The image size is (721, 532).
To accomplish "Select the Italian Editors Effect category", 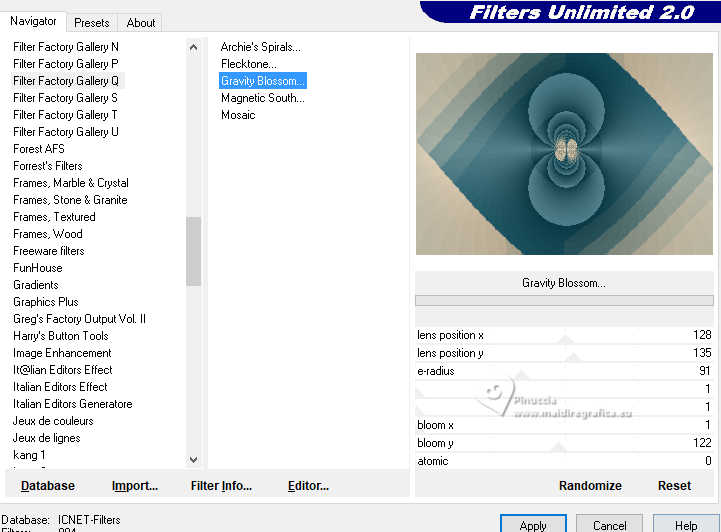I will click(60, 387).
